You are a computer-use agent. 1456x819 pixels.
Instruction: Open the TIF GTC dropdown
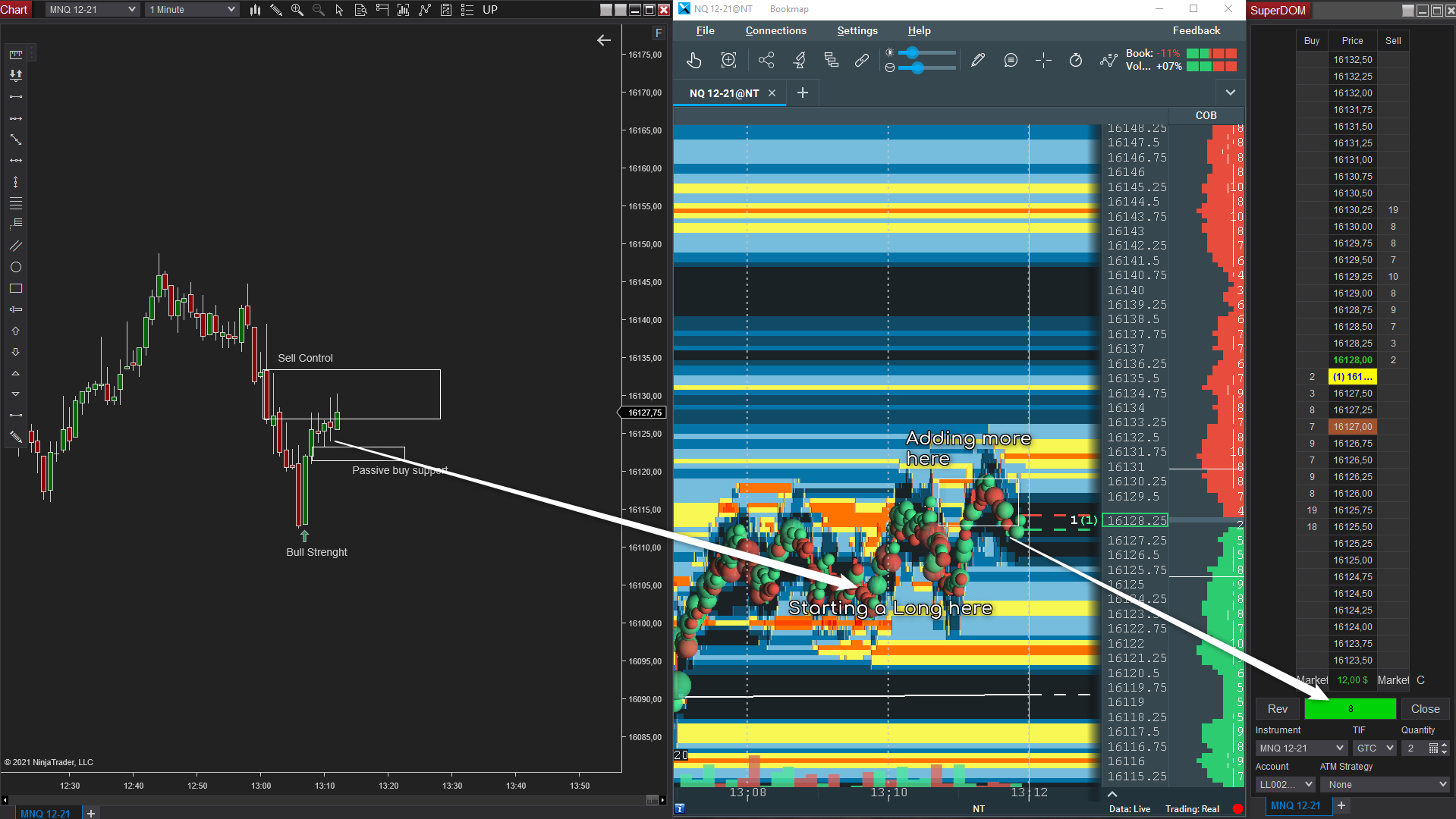(x=1374, y=748)
